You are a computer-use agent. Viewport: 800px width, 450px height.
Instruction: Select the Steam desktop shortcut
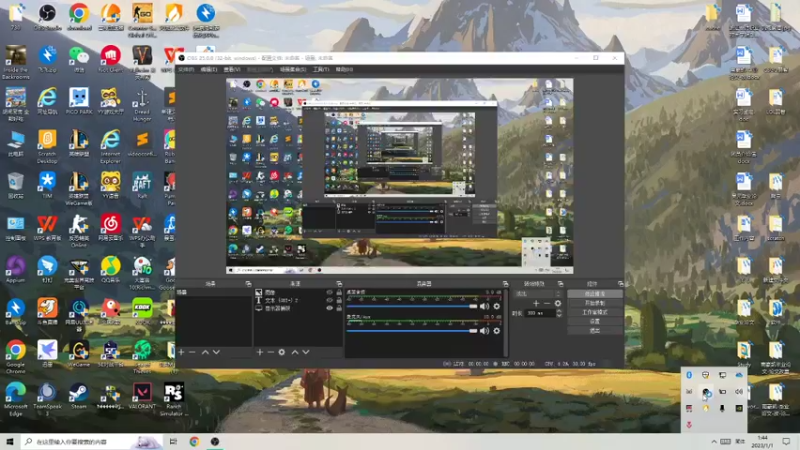[x=79, y=396]
